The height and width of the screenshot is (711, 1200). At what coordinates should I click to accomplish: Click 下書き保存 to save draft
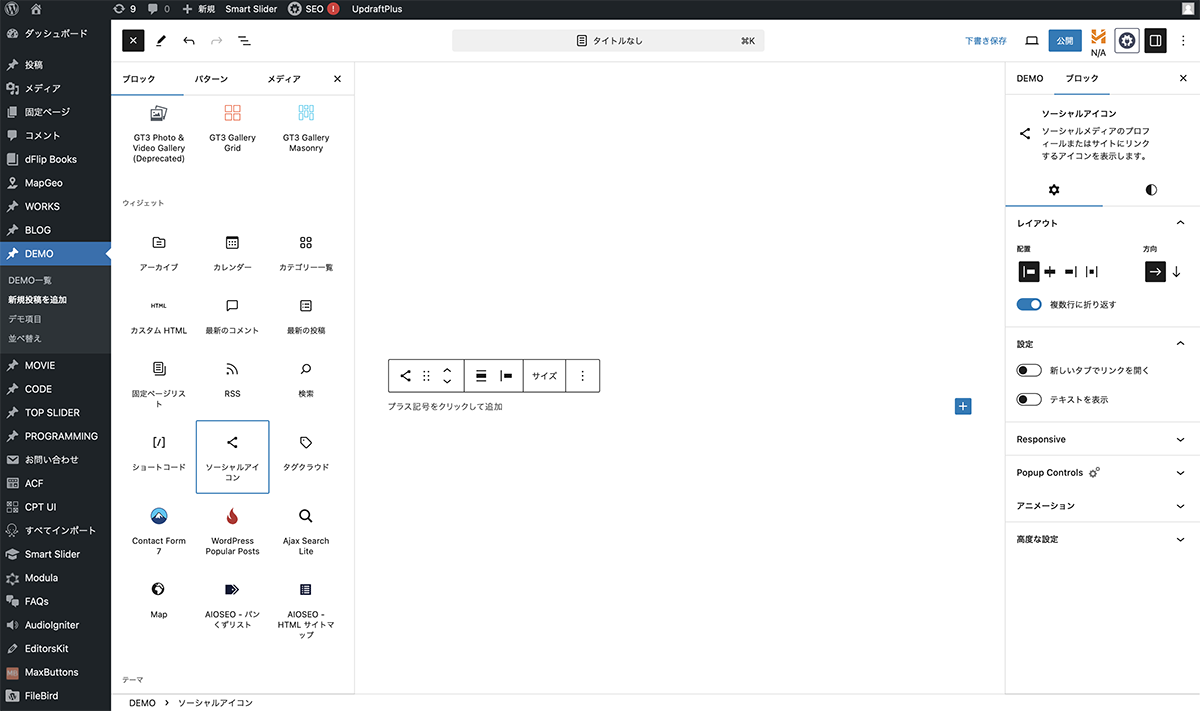click(x=985, y=41)
